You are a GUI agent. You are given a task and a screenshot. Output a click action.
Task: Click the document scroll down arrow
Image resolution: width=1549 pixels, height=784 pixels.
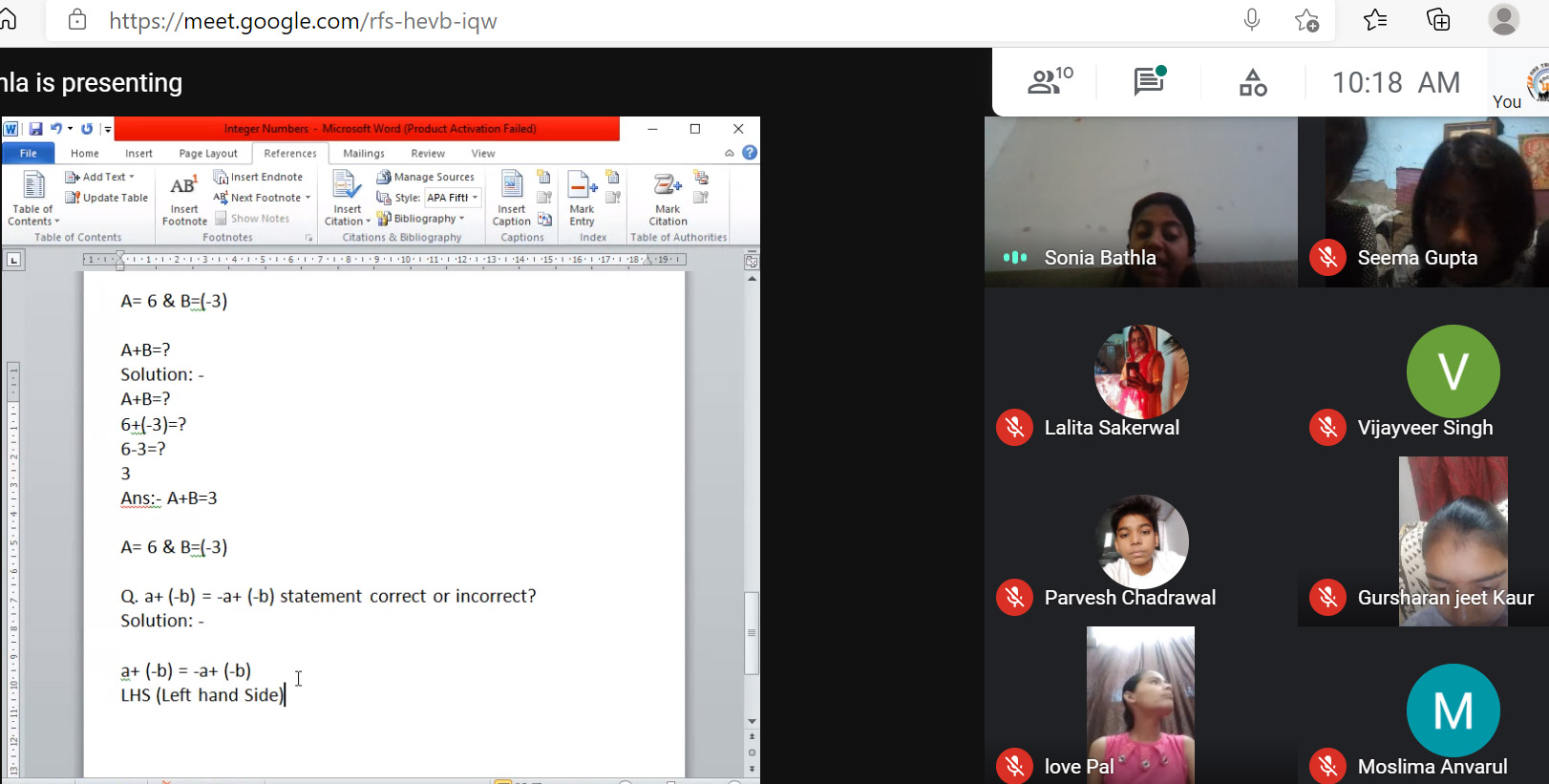click(x=752, y=722)
